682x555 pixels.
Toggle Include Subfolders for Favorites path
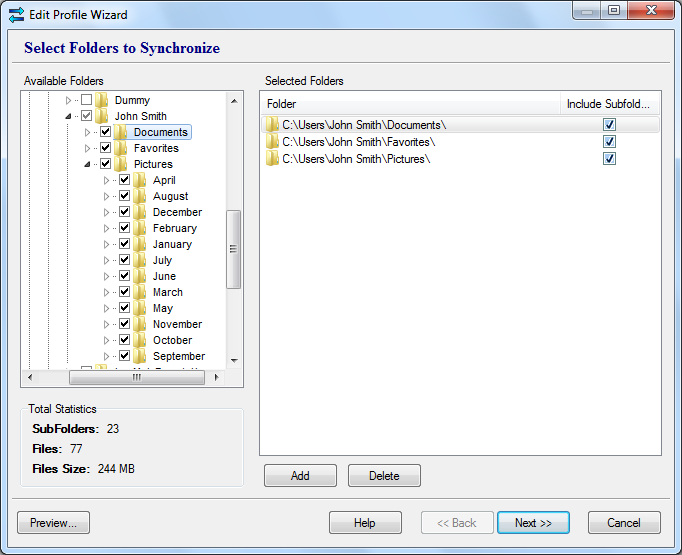pos(609,142)
